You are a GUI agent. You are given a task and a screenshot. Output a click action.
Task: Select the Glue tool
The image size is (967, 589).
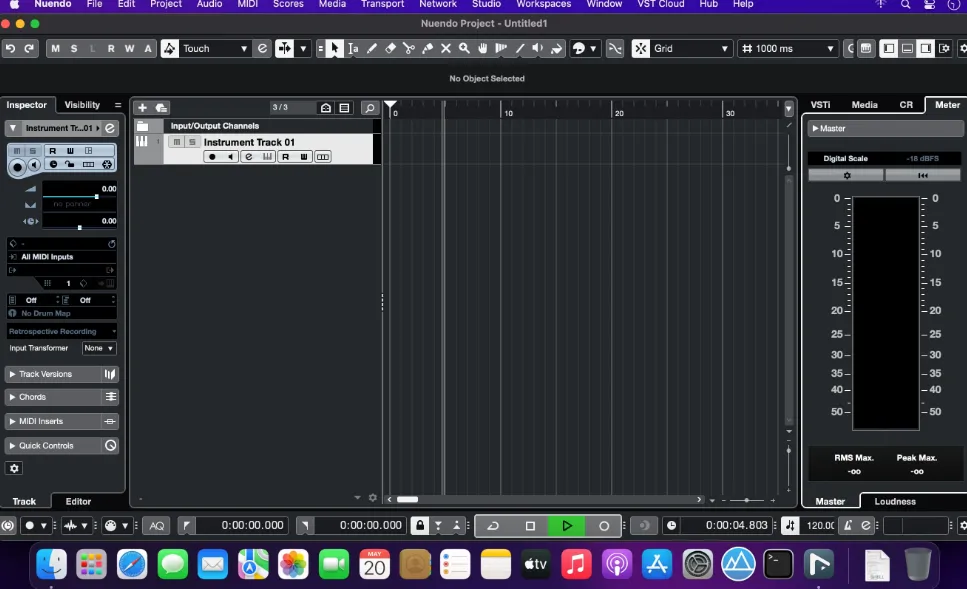(x=427, y=48)
